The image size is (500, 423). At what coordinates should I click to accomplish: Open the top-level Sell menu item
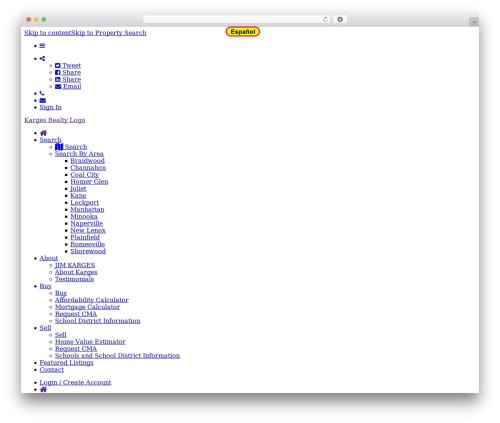coord(45,328)
